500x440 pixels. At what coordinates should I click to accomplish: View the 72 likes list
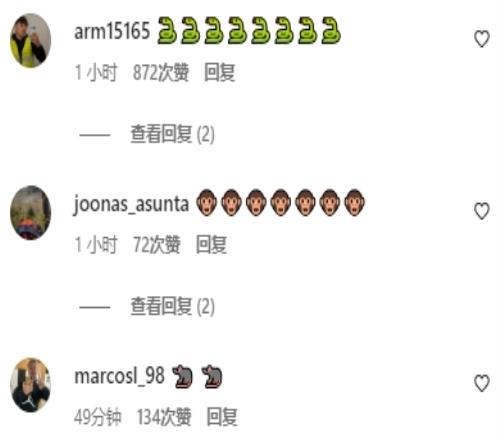pos(157,245)
